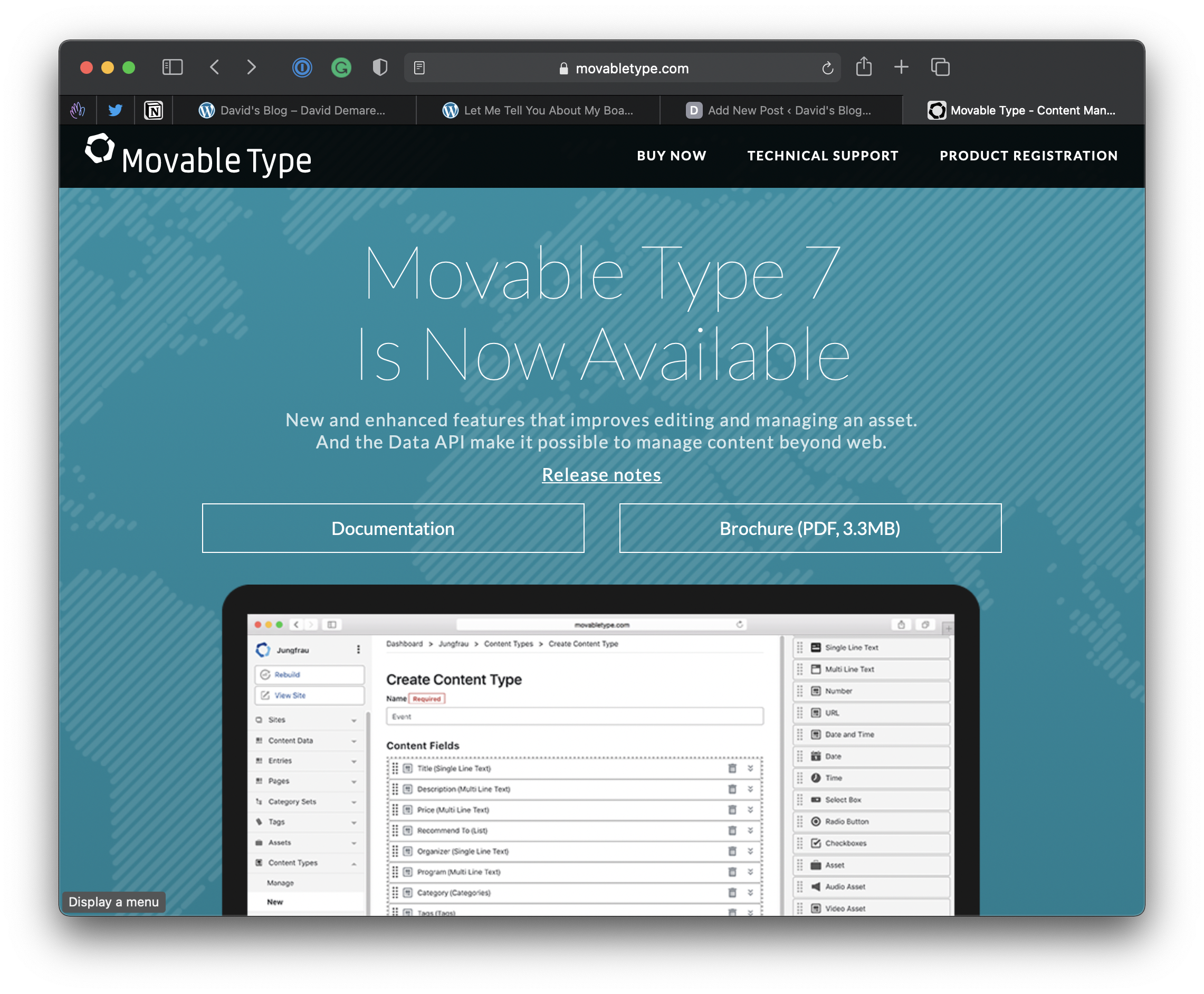The width and height of the screenshot is (1204, 994).
Task: Toggle the Safari sidebar icon
Action: tap(173, 68)
